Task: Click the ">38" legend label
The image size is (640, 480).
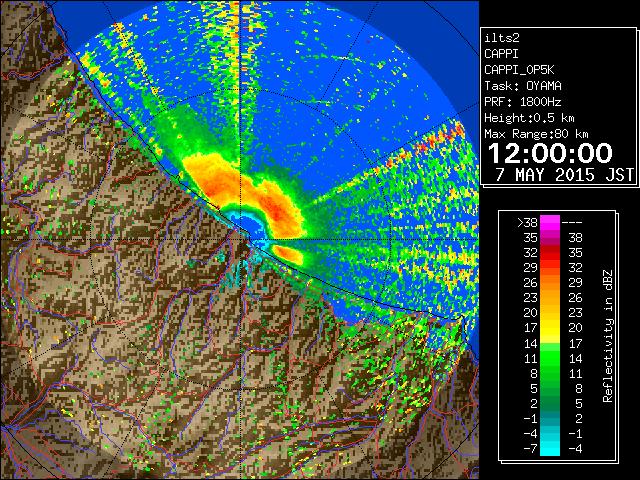Action: 527,222
